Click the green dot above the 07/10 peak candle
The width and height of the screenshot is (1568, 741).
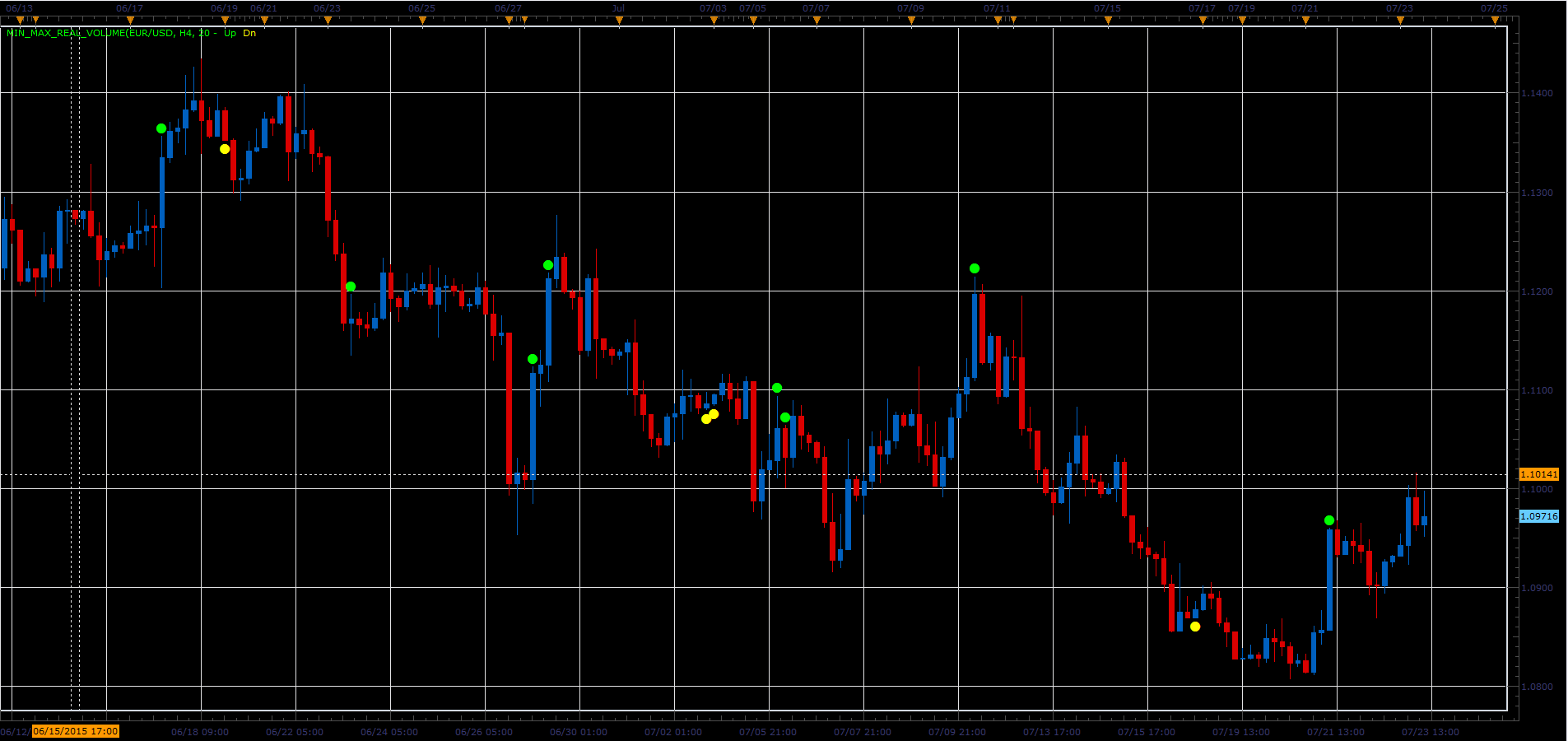975,268
